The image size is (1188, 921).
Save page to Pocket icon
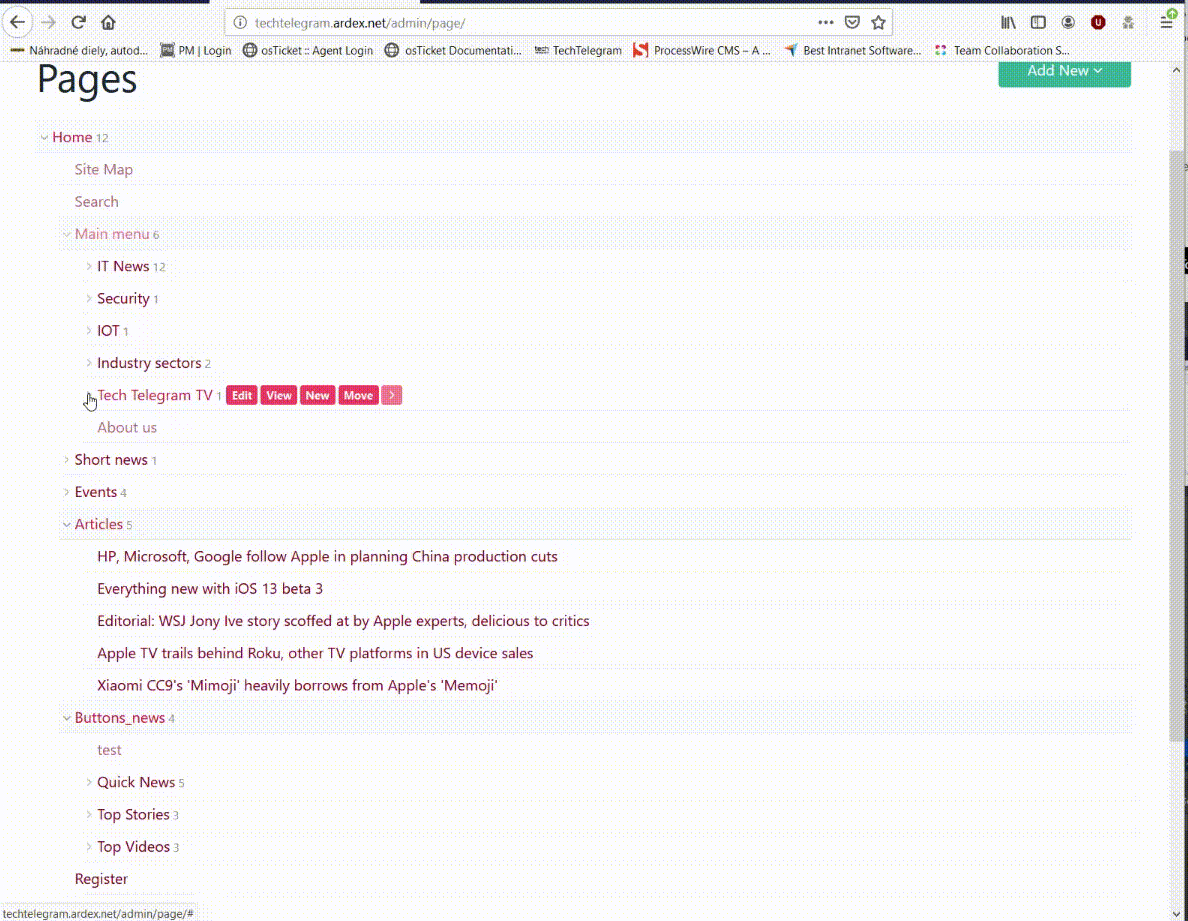coord(852,23)
